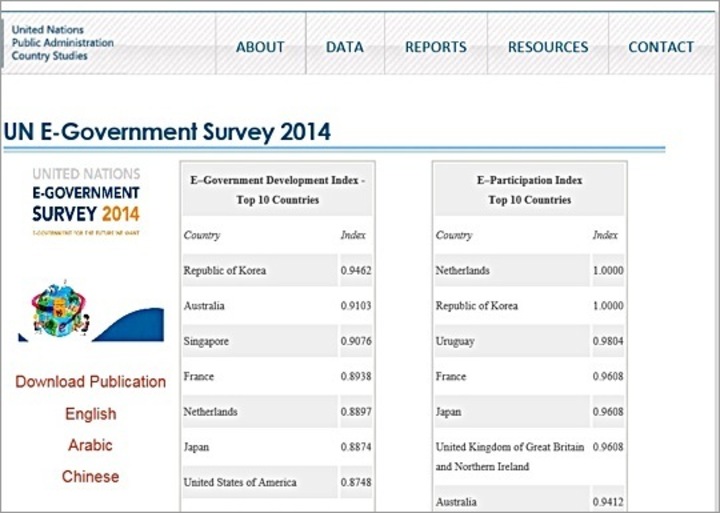Download the Chinese publication
The image size is (720, 513).
[x=90, y=477]
